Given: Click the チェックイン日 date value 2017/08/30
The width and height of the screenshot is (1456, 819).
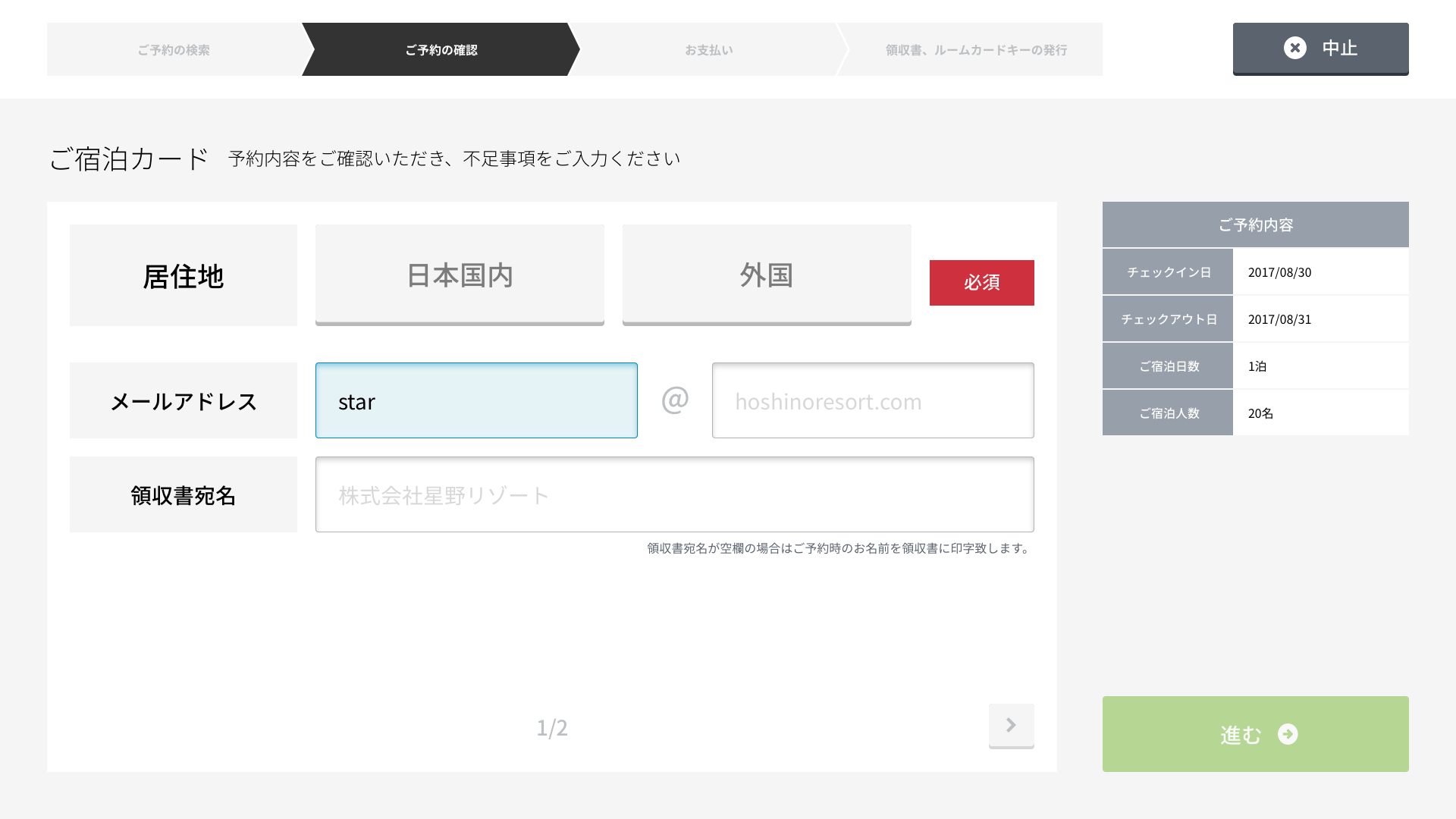Looking at the screenshot, I should point(1279,272).
